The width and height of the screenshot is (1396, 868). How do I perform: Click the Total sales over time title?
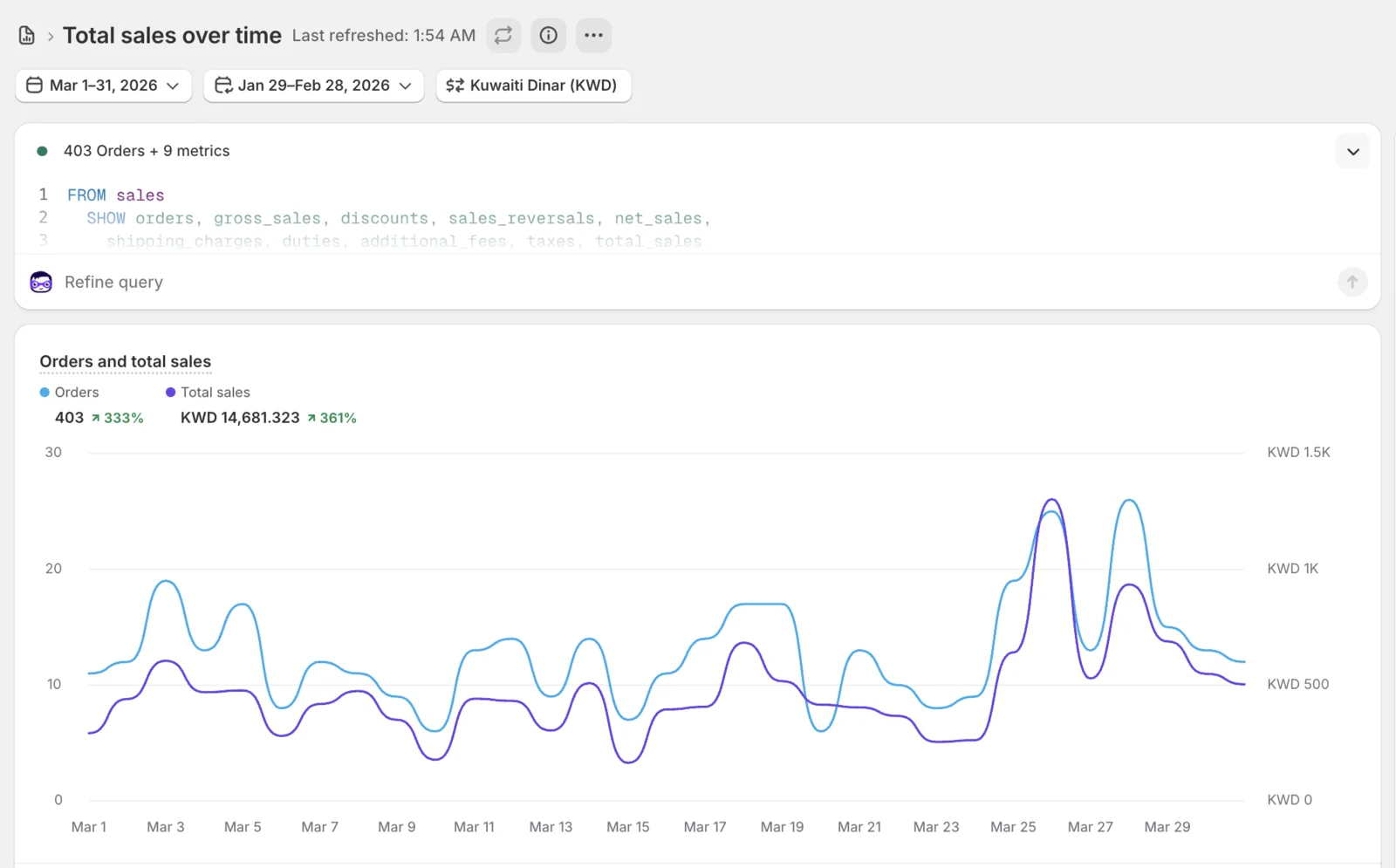pos(172,36)
